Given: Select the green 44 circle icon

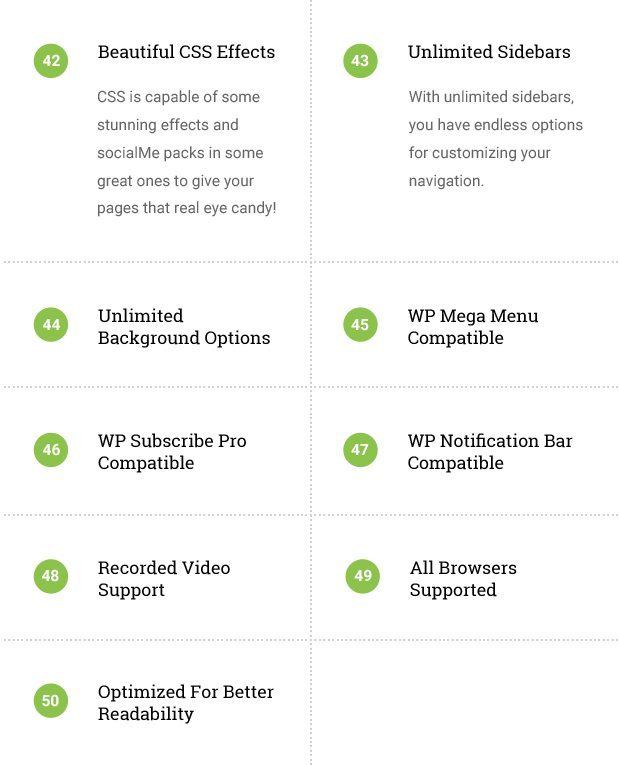Looking at the screenshot, I should point(51,324).
